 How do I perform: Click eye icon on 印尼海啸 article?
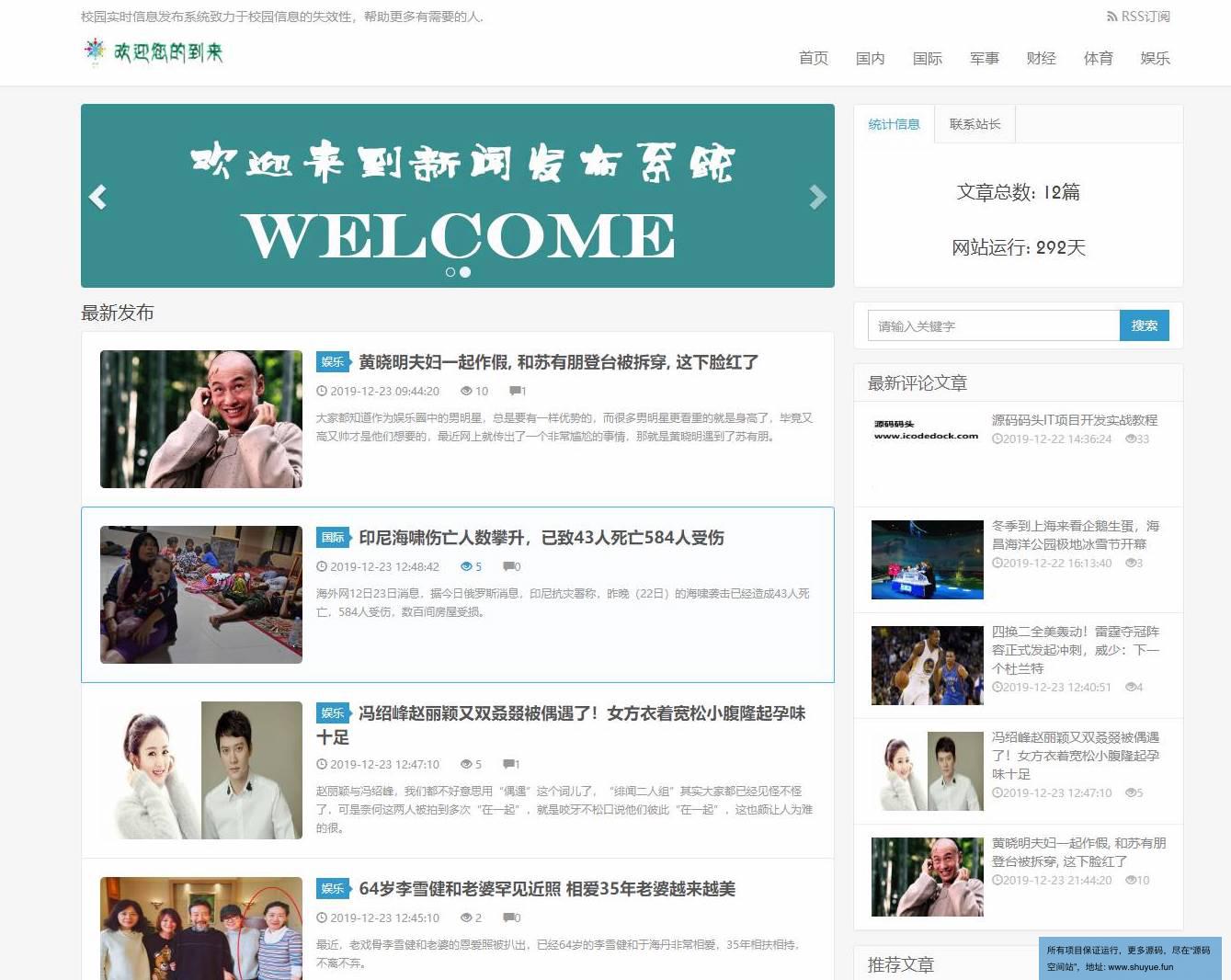(x=466, y=566)
